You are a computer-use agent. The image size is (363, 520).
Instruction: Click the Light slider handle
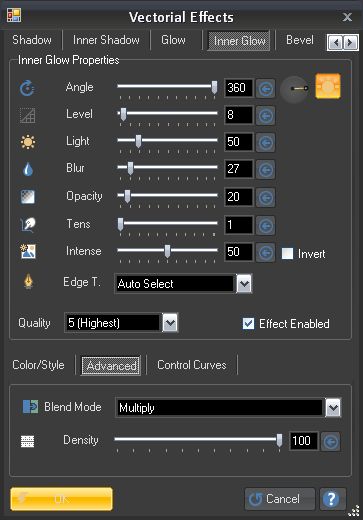click(x=138, y=141)
